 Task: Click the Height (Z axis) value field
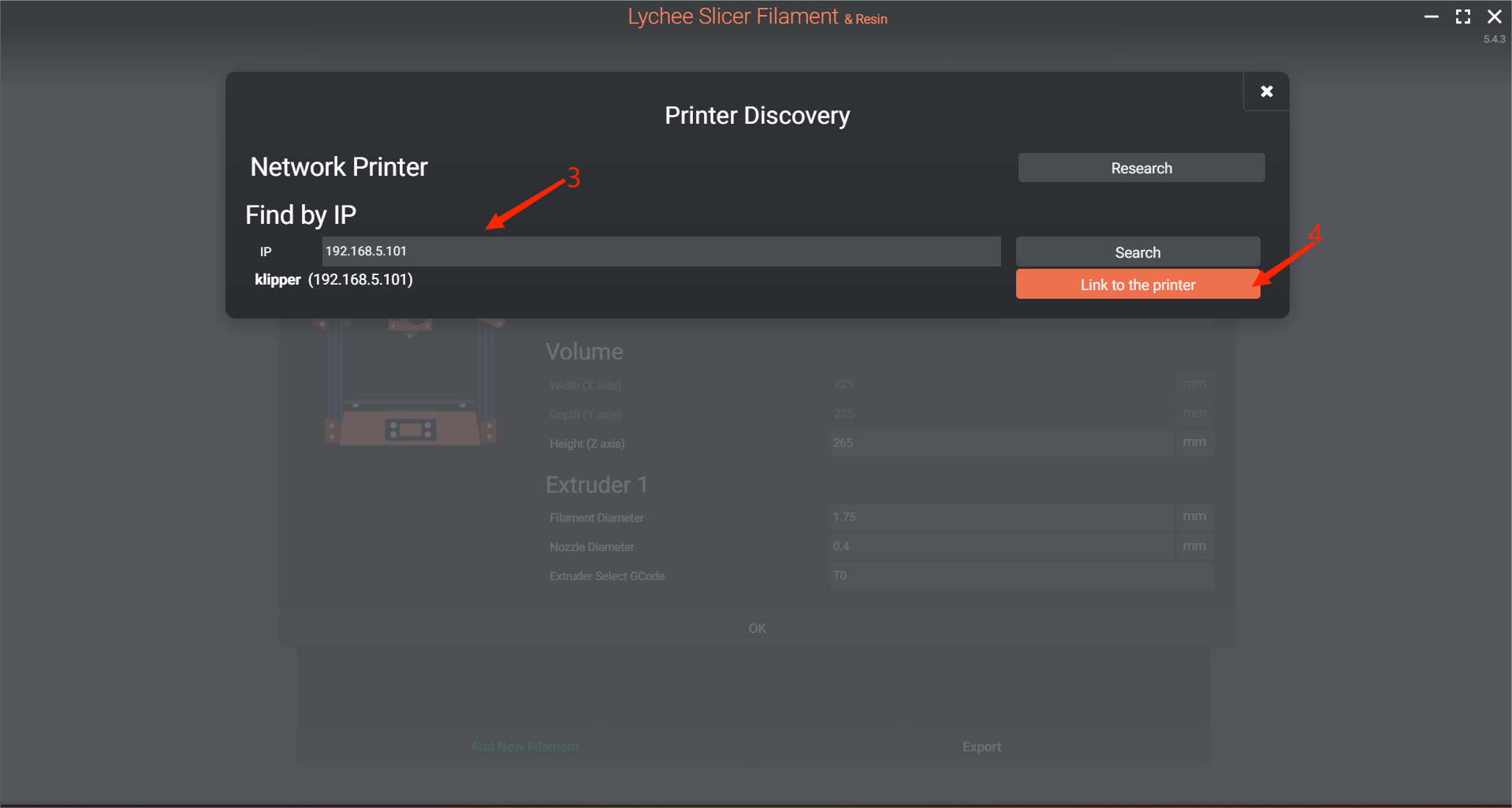pos(1001,443)
